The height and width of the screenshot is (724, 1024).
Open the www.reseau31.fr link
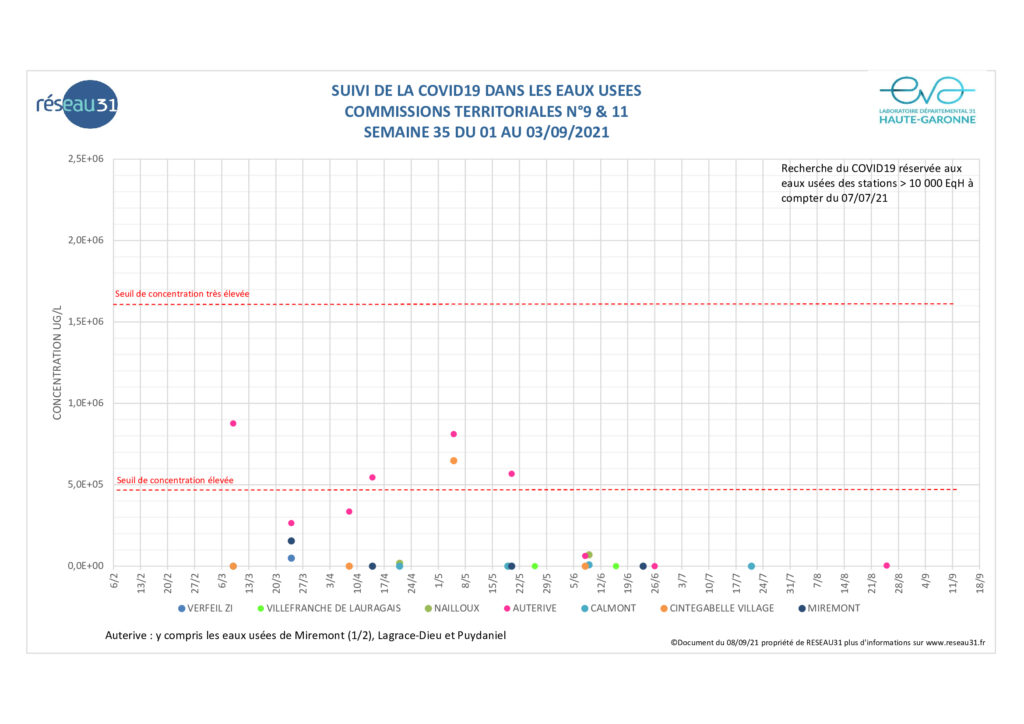[955, 642]
